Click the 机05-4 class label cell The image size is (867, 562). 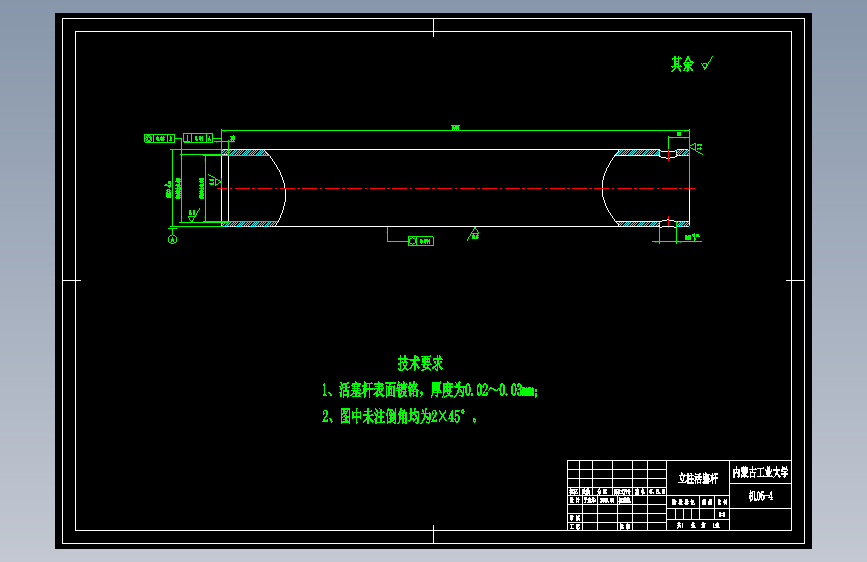click(x=760, y=496)
